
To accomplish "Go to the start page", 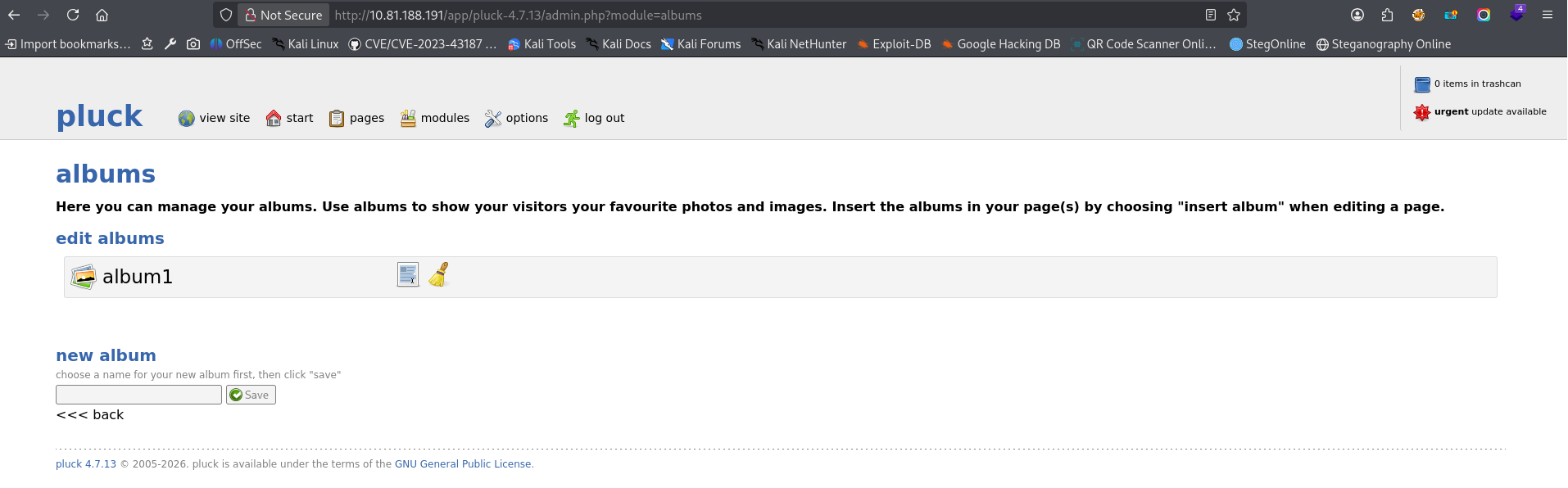I will 289,118.
